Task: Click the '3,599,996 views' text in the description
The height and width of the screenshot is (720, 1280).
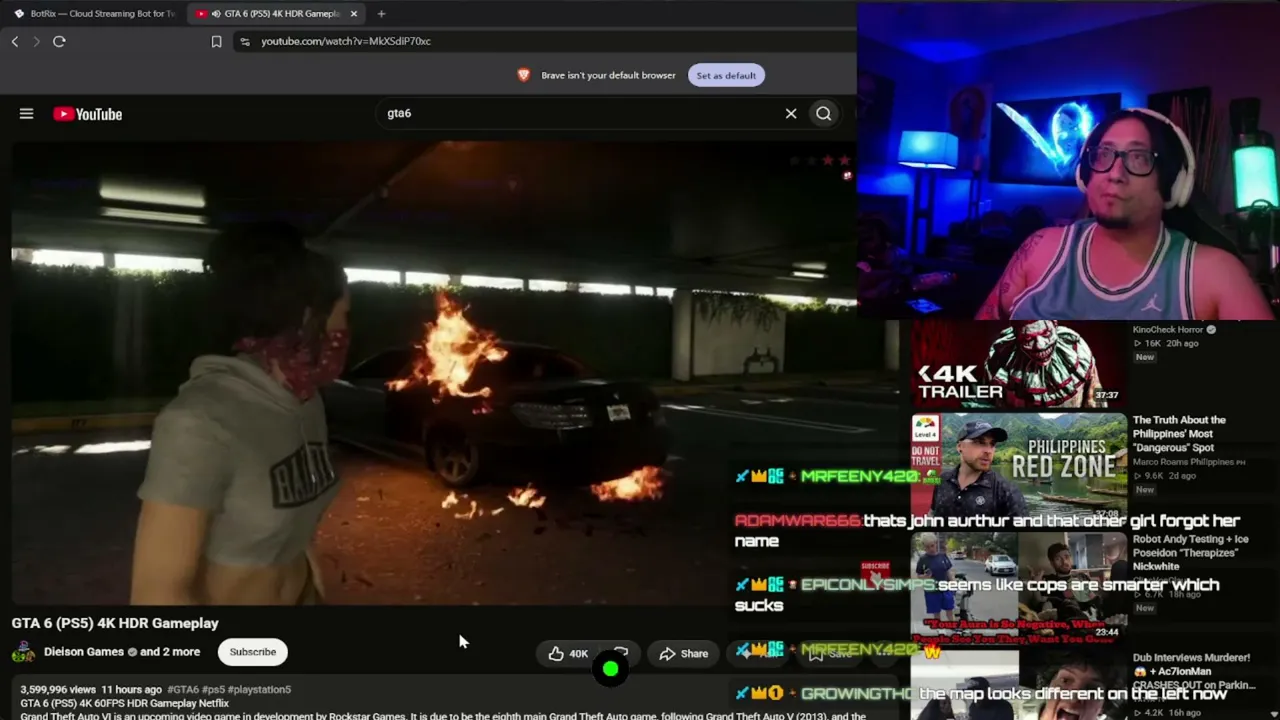Action: click(x=58, y=690)
